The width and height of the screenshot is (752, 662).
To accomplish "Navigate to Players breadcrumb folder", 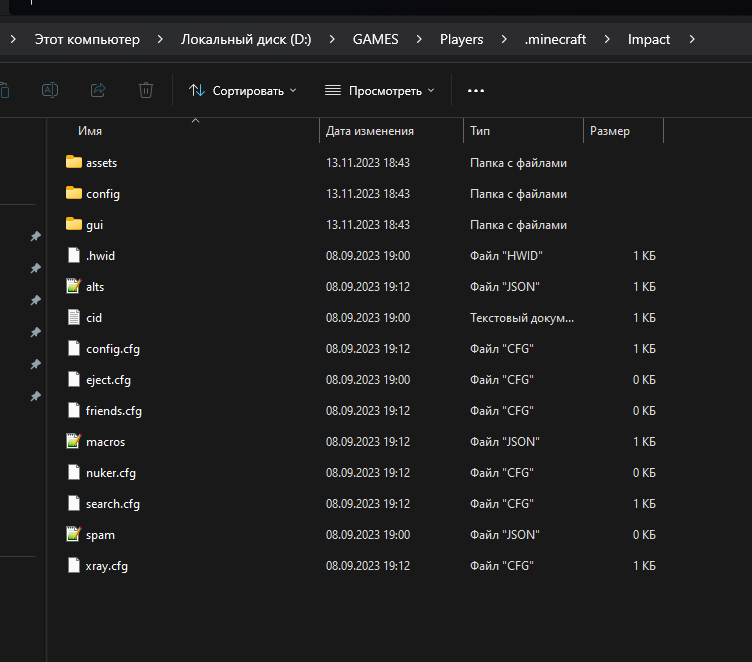I will pyautogui.click(x=461, y=39).
